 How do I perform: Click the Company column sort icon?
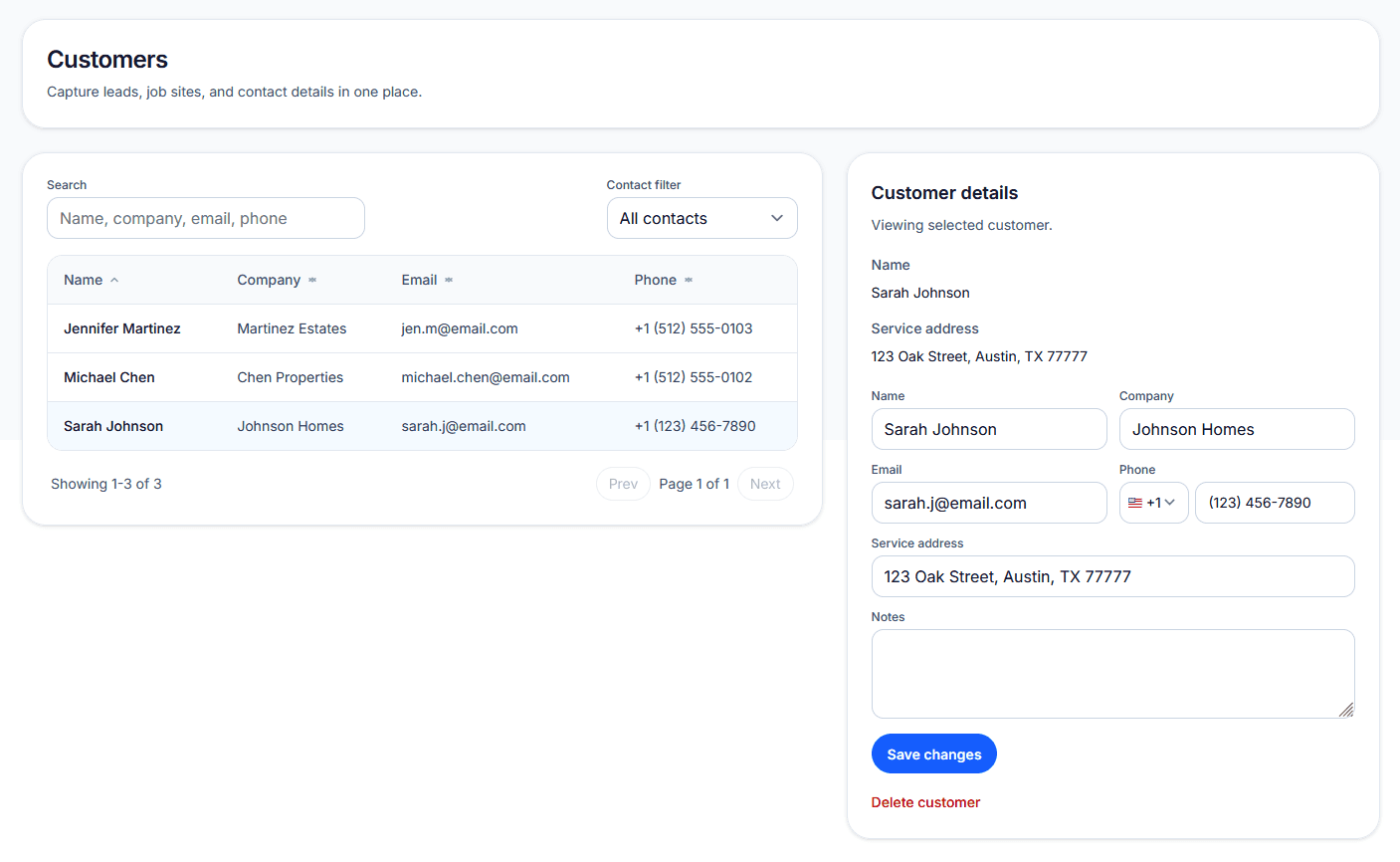tap(312, 281)
